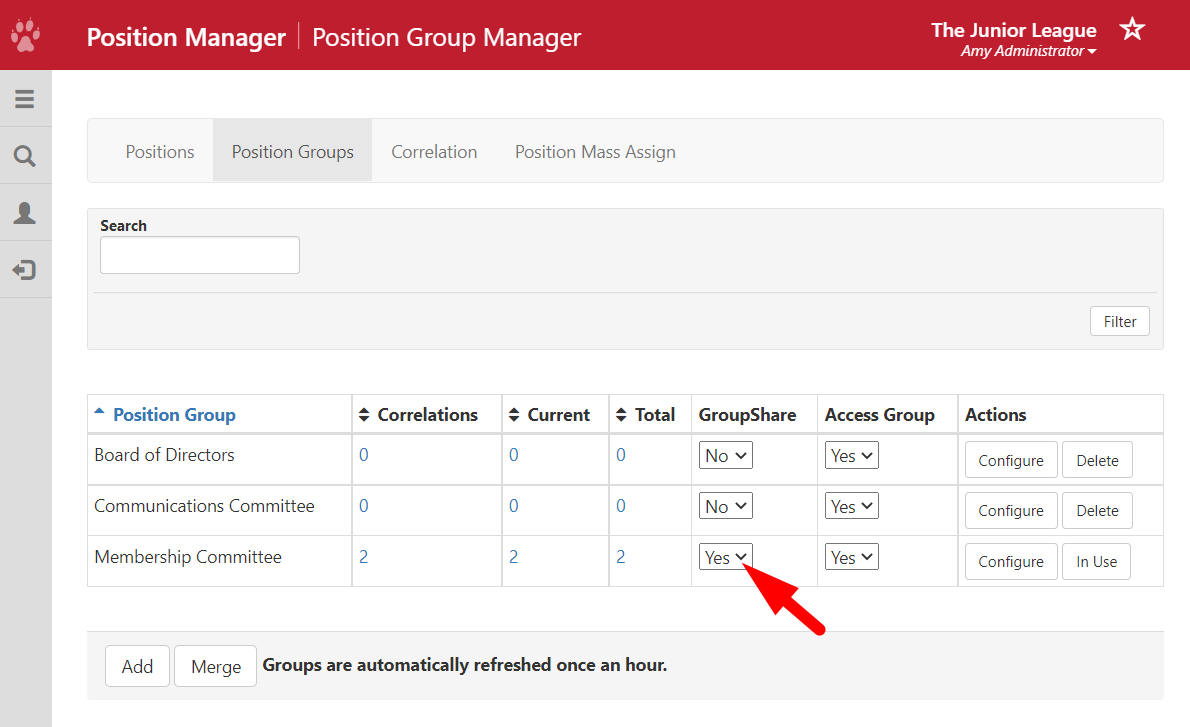Sort by Correlations column
The width and height of the screenshot is (1190, 727).
pyautogui.click(x=418, y=414)
